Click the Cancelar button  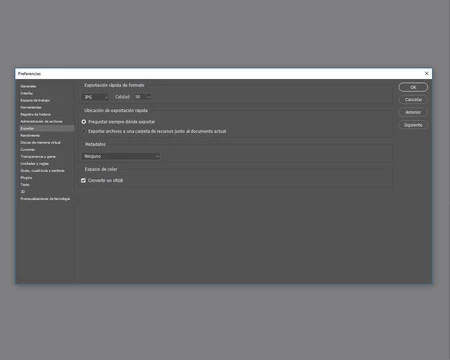413,99
